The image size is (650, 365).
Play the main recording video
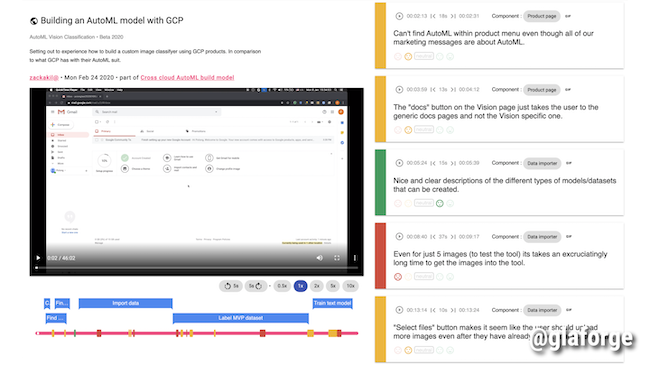pyautogui.click(x=38, y=258)
